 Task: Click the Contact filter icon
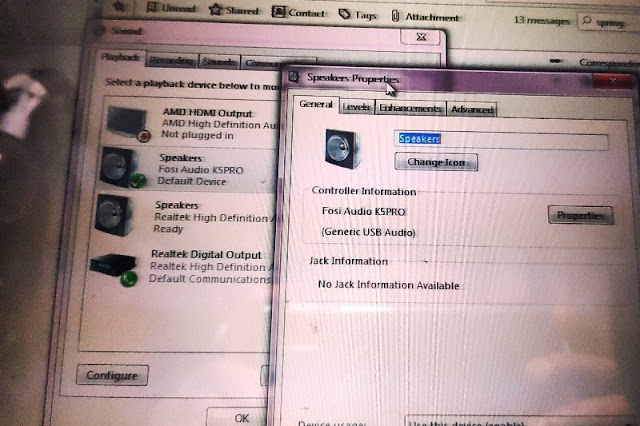tap(278, 12)
